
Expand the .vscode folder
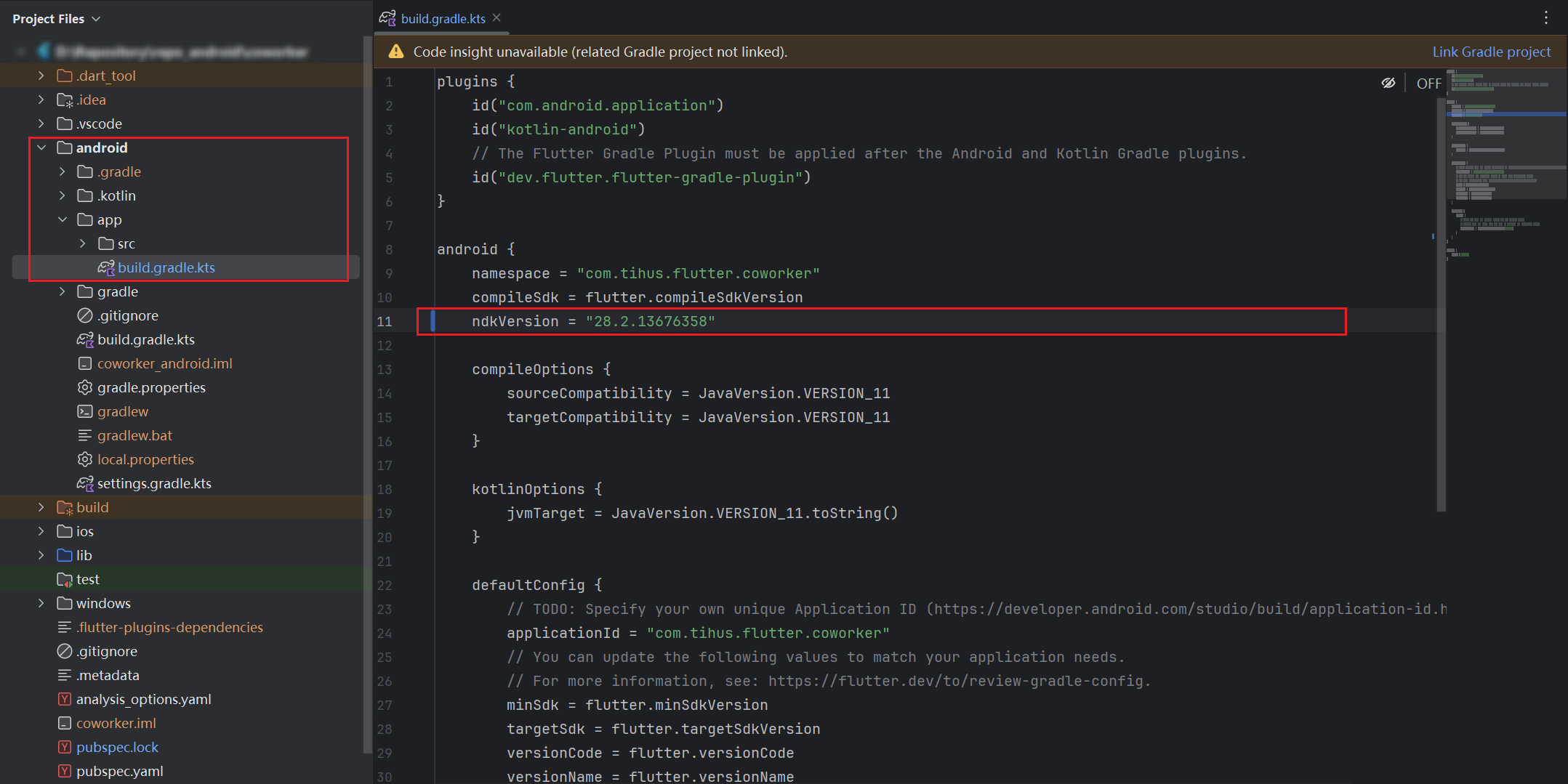pyautogui.click(x=41, y=124)
